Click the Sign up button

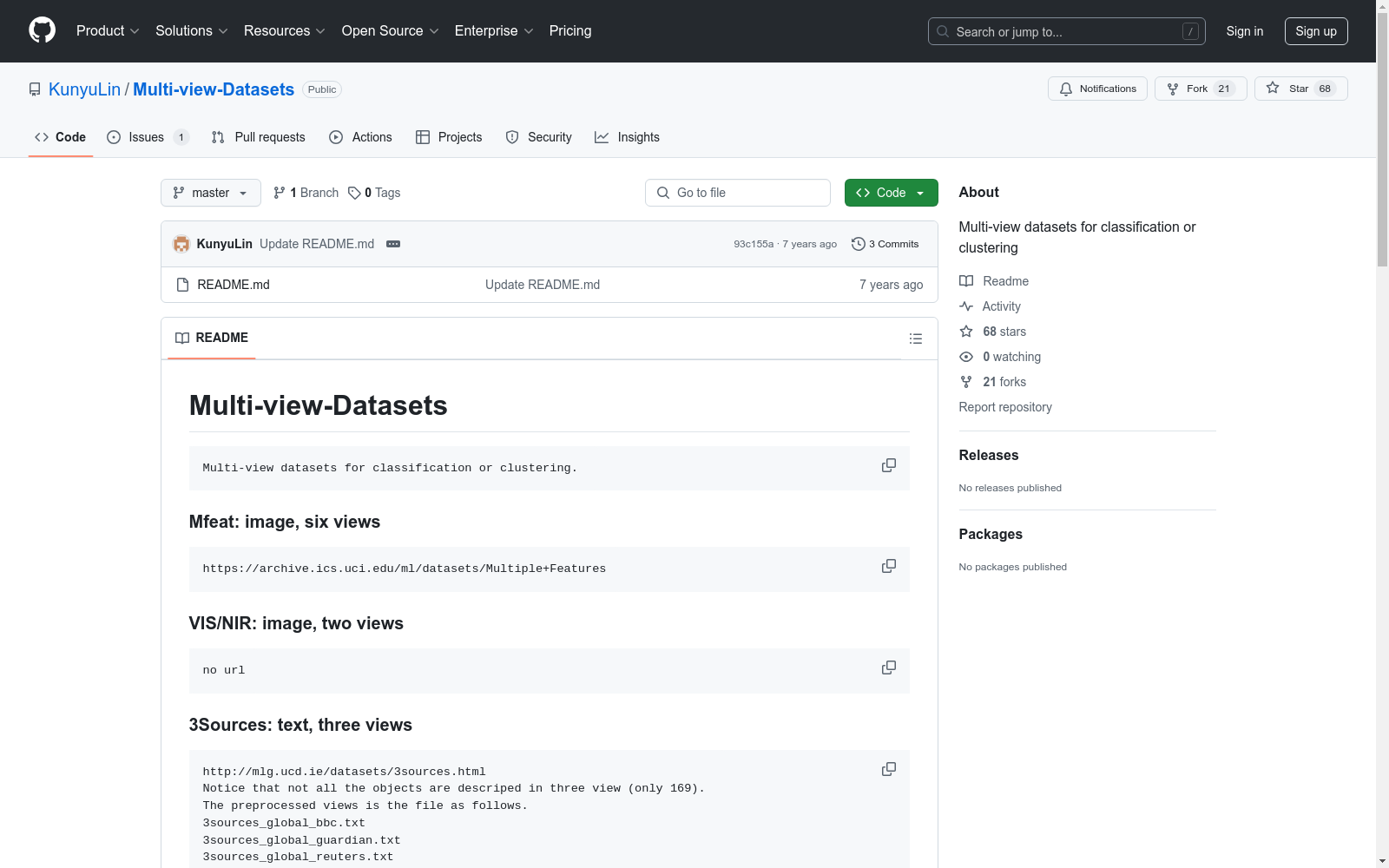pos(1316,31)
